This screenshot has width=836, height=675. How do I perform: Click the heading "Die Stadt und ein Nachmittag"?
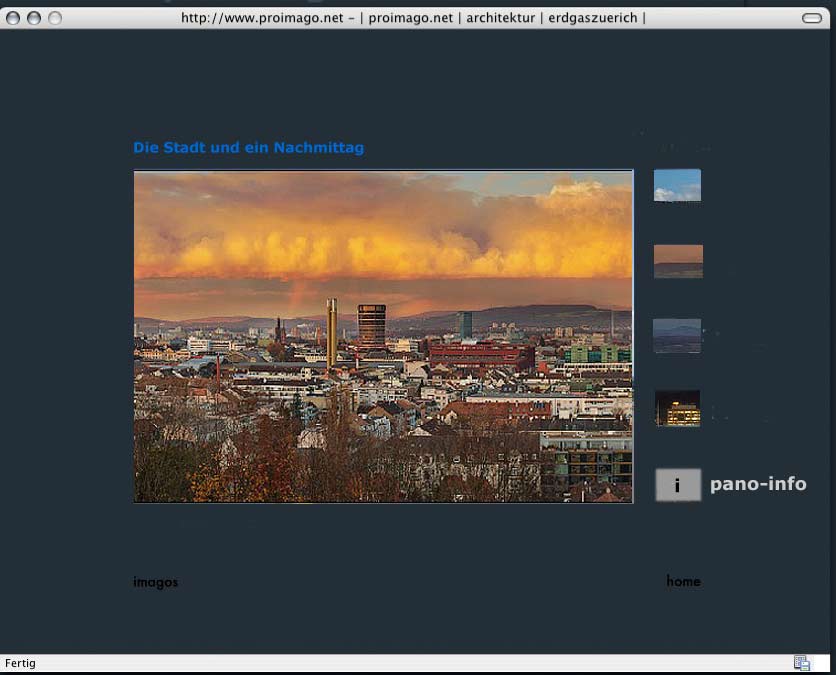click(248, 148)
